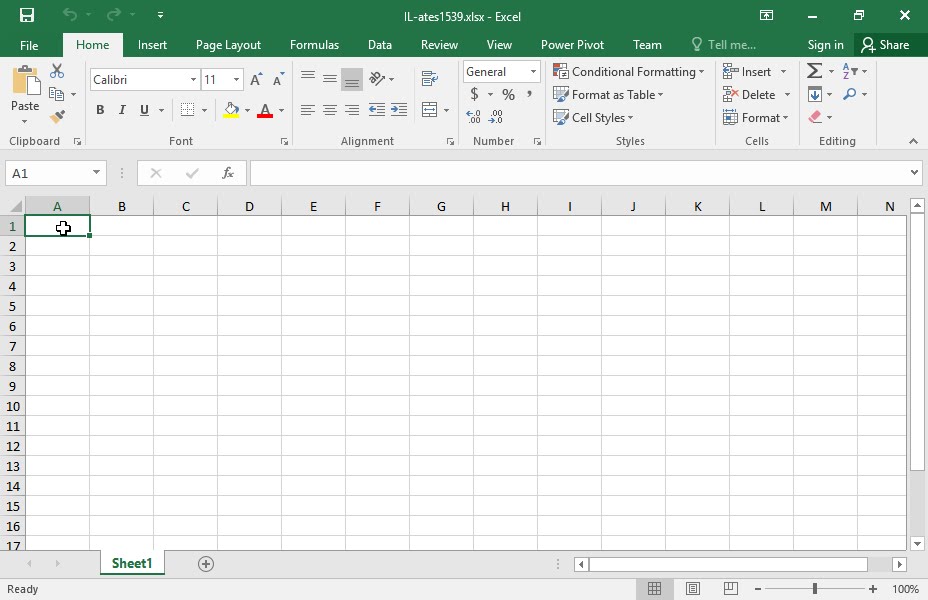Image resolution: width=928 pixels, height=600 pixels.
Task: Toggle Top Align
Action: point(308,78)
